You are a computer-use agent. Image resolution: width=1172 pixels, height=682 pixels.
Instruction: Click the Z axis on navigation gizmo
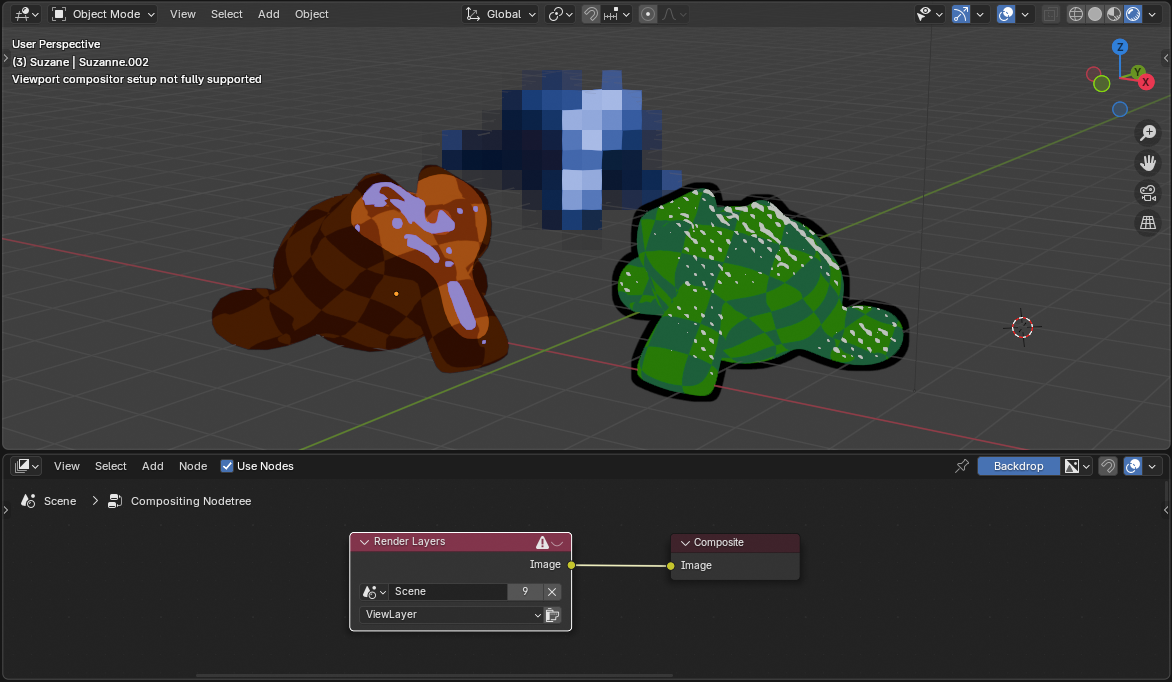tap(1120, 47)
